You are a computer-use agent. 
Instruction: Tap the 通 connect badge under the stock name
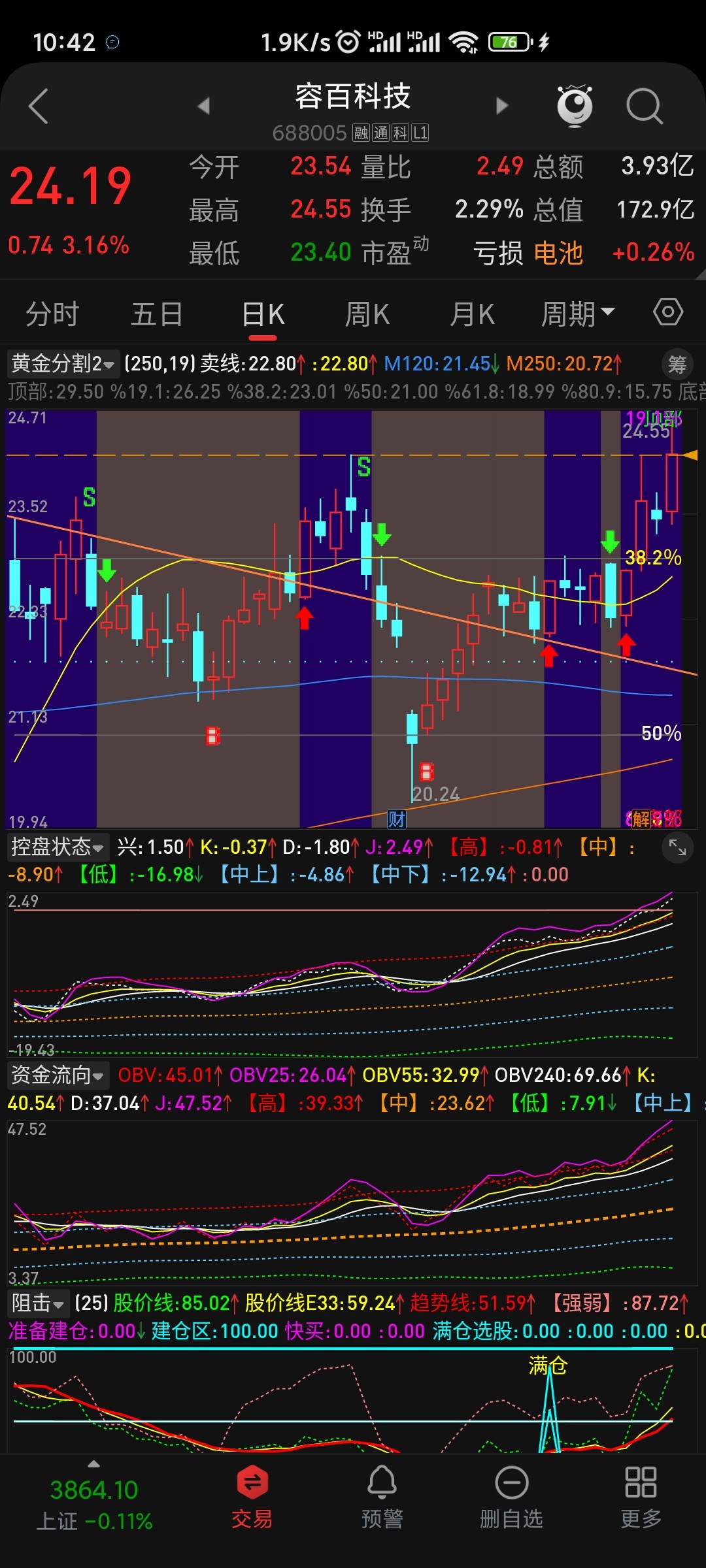pos(380,133)
